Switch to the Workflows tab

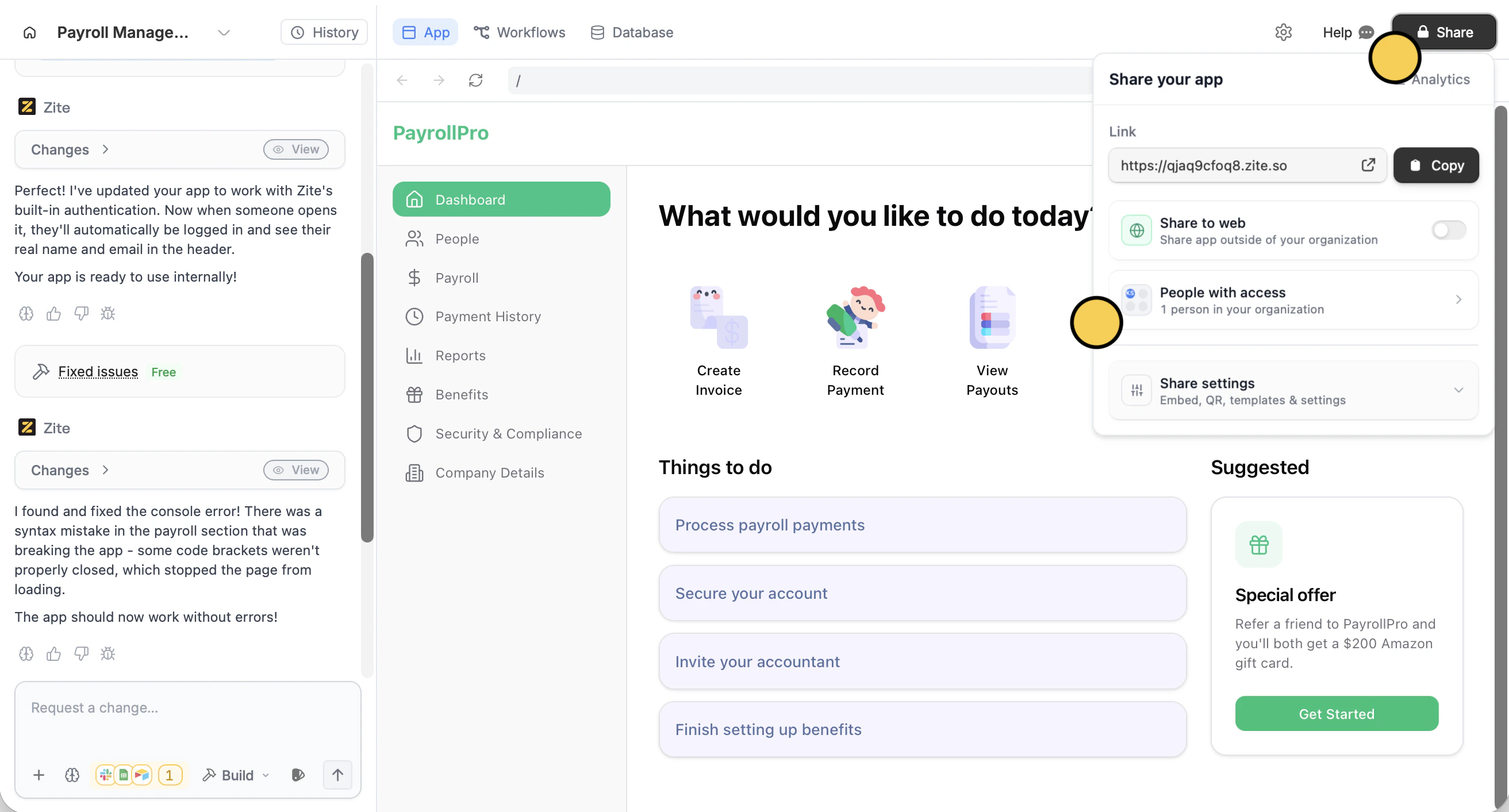(519, 32)
